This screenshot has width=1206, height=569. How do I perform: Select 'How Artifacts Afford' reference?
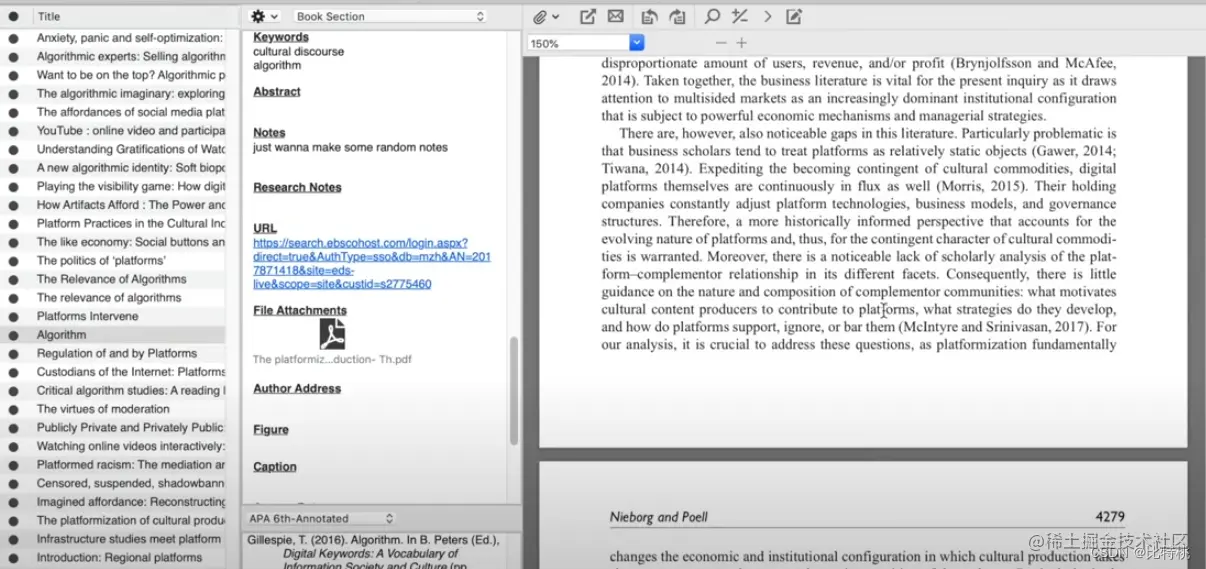pos(131,205)
